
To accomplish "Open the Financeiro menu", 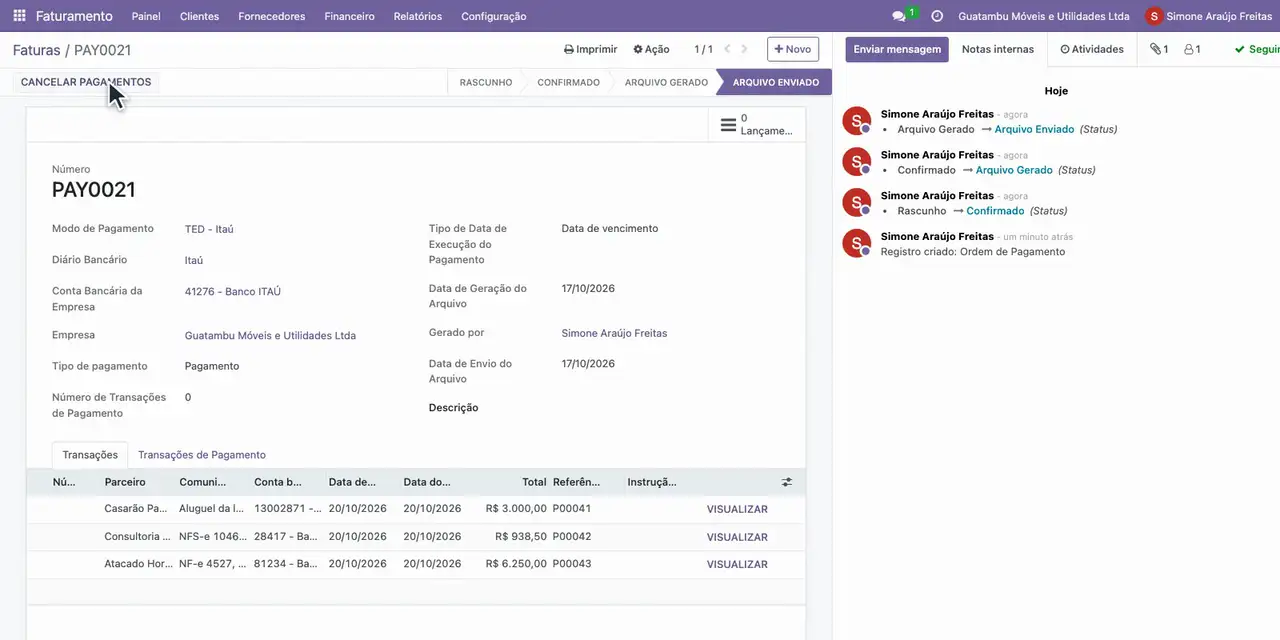I will tap(350, 16).
